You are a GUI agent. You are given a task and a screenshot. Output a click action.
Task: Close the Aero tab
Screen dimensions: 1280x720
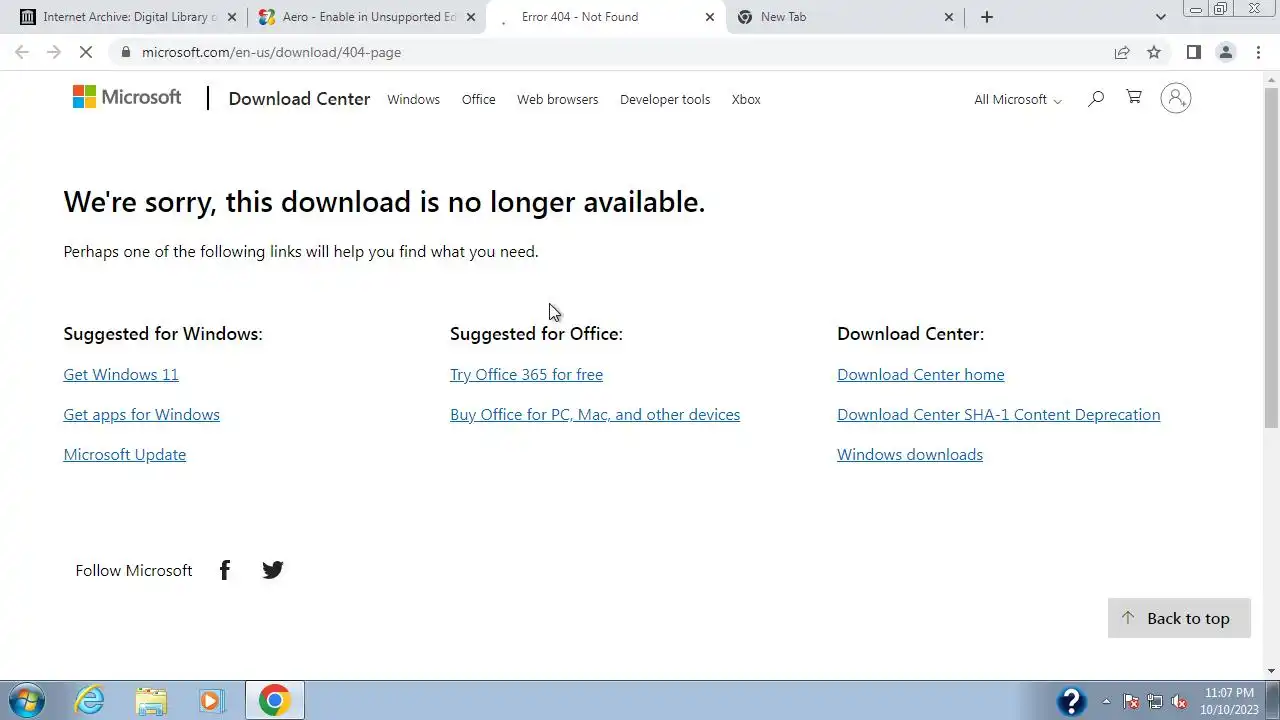pyautogui.click(x=471, y=17)
